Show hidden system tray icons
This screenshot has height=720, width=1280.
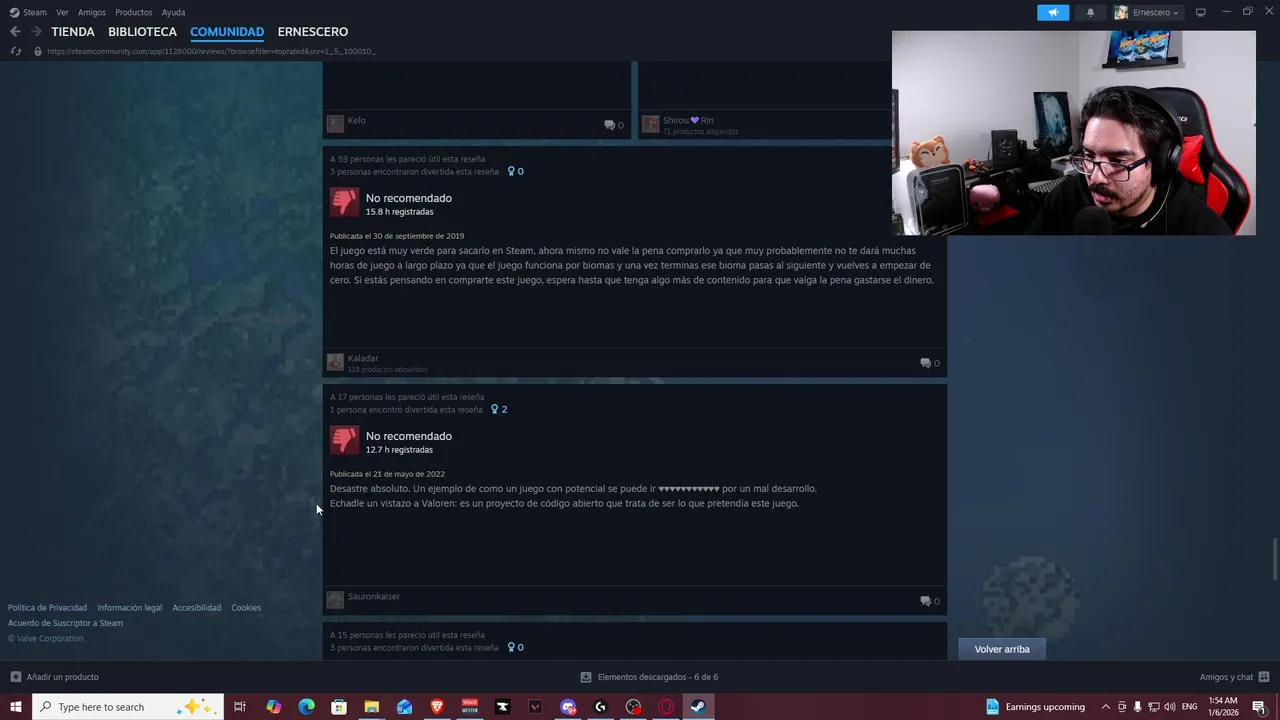(1105, 707)
